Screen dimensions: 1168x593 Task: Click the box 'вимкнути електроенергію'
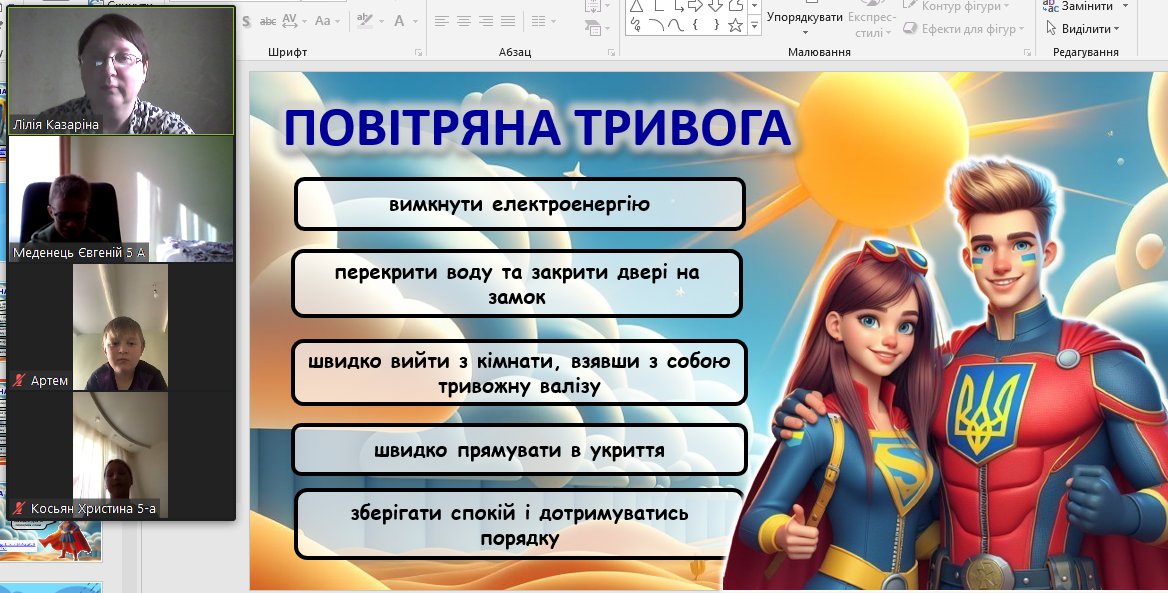pyautogui.click(x=519, y=204)
